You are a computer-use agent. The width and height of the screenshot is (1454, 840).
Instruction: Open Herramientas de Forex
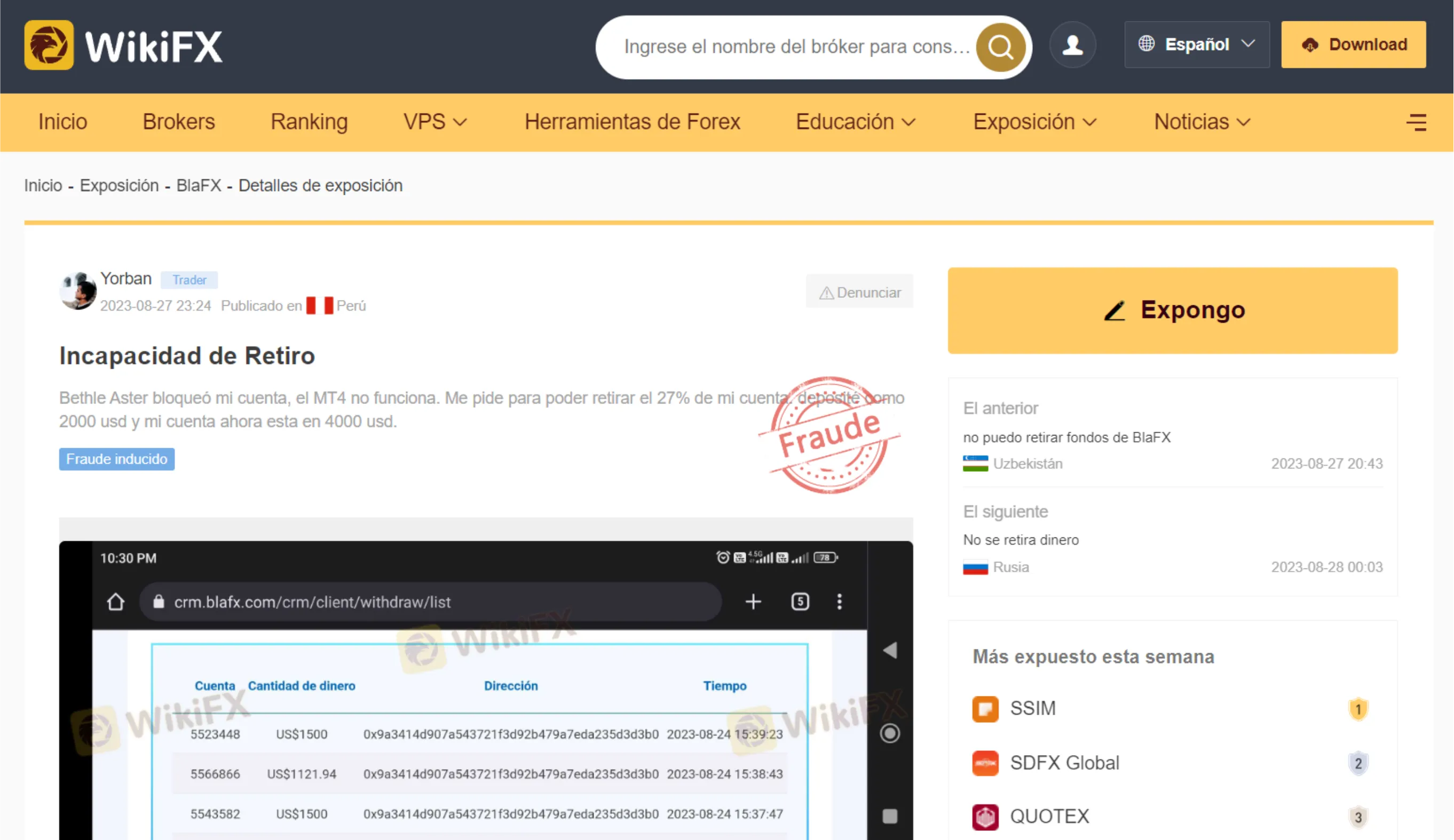pyautogui.click(x=633, y=122)
